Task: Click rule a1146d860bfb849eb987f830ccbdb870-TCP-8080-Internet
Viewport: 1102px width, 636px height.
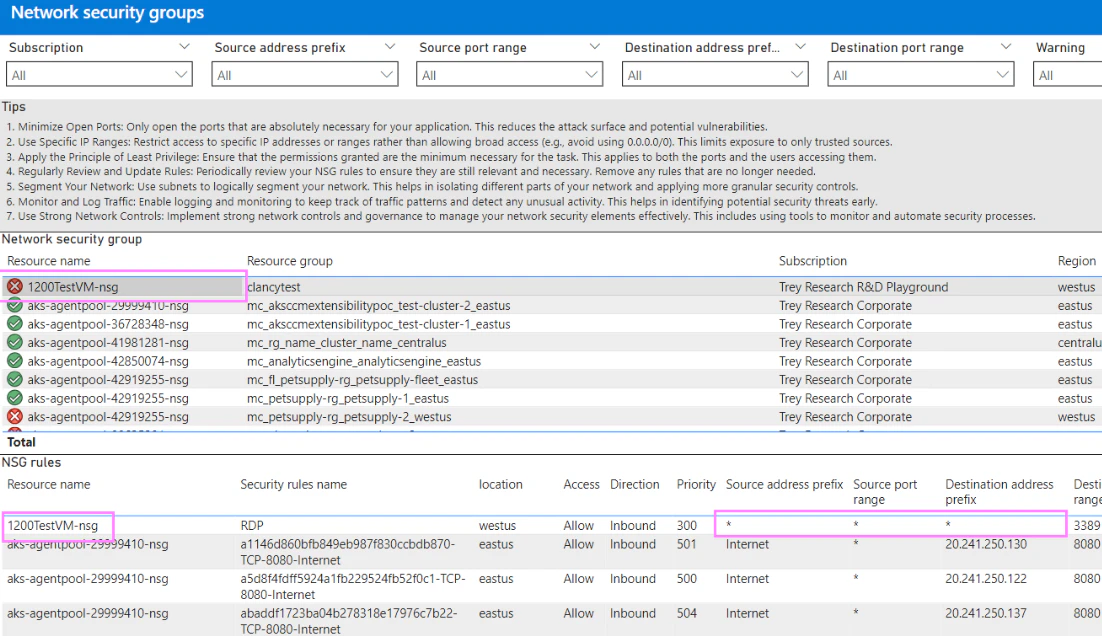Action: pos(348,552)
